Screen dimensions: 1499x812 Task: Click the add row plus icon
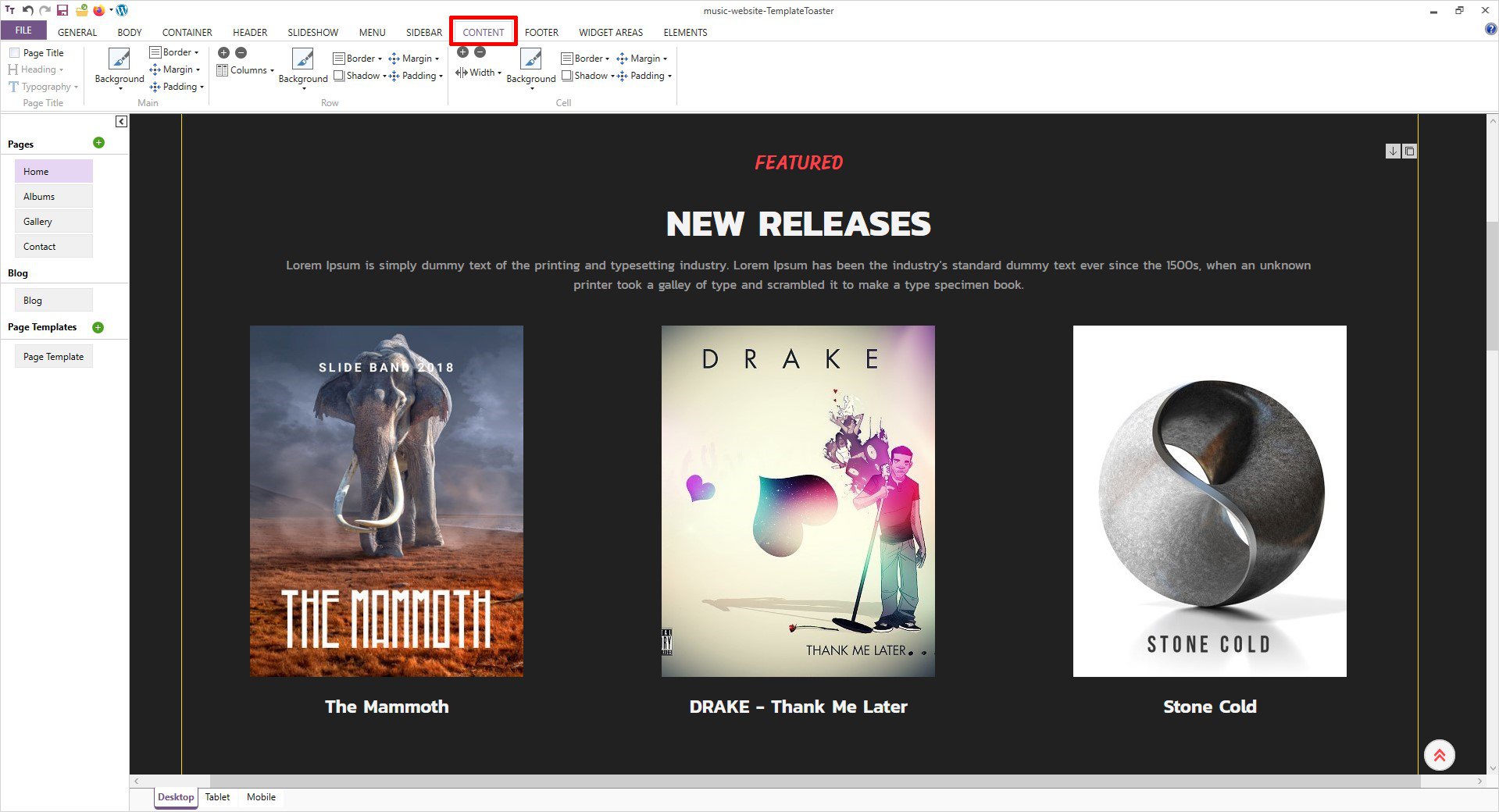[x=223, y=52]
